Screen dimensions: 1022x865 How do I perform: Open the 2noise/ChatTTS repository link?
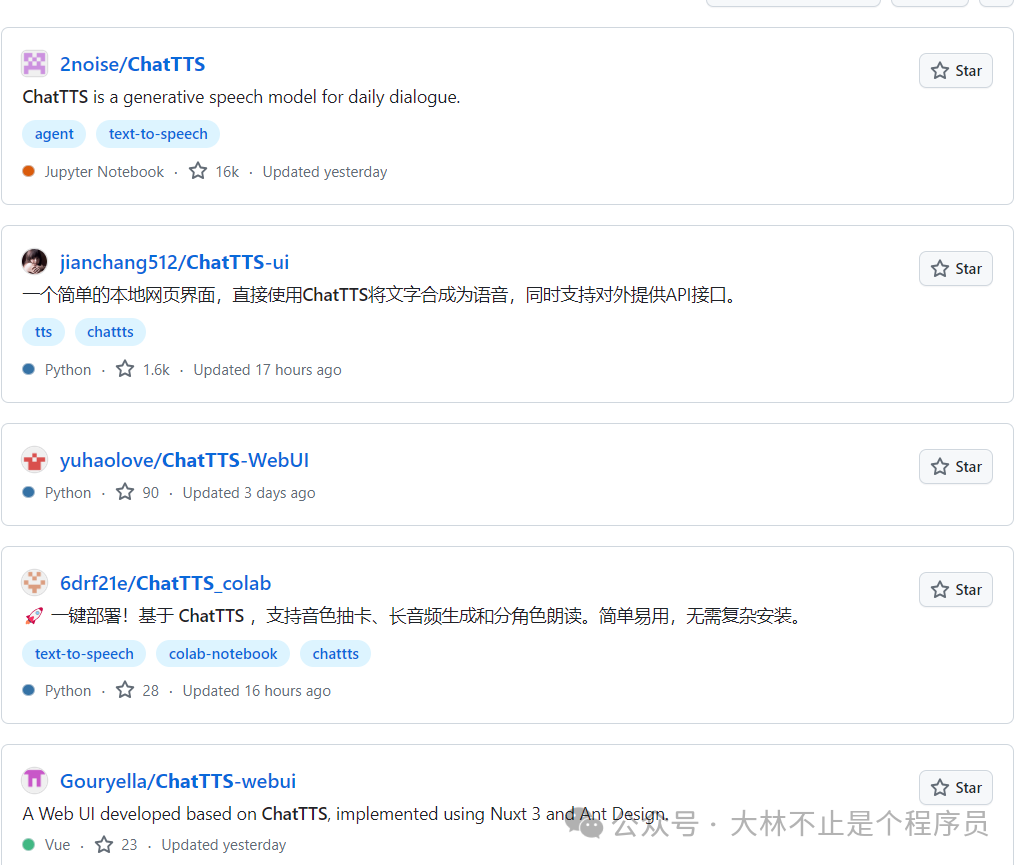coord(132,64)
